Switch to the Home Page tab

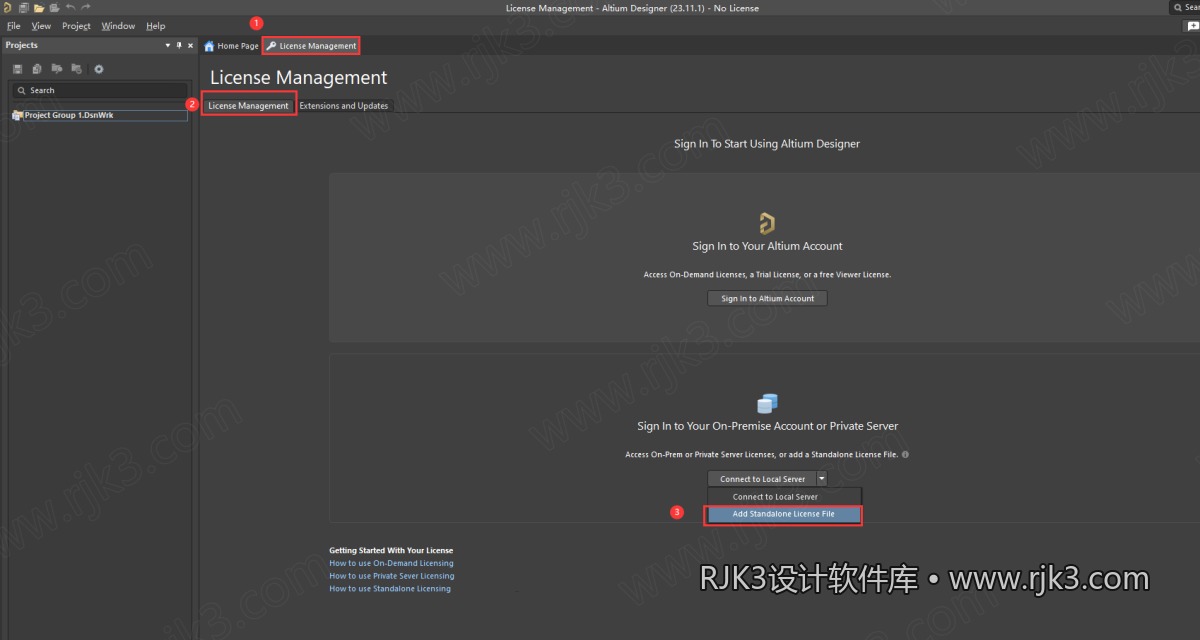click(x=232, y=46)
